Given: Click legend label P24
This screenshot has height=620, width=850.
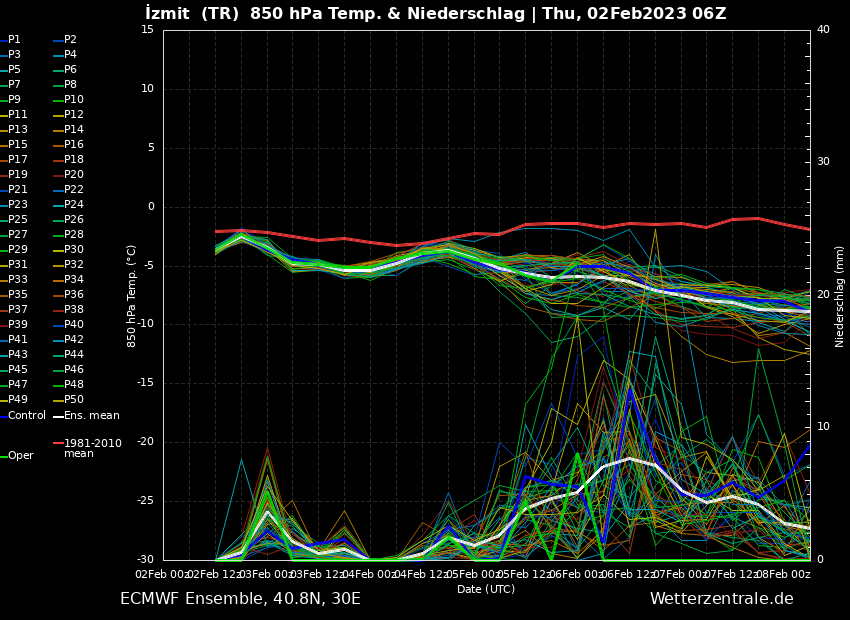Looking at the screenshot, I should 74,204.
